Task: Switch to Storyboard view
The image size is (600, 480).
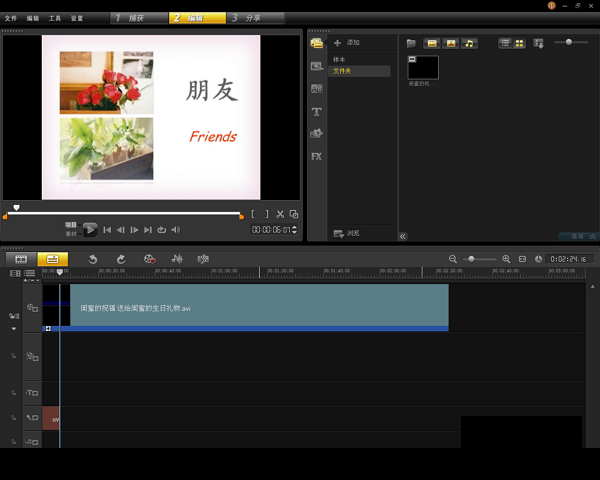Action: (21, 259)
